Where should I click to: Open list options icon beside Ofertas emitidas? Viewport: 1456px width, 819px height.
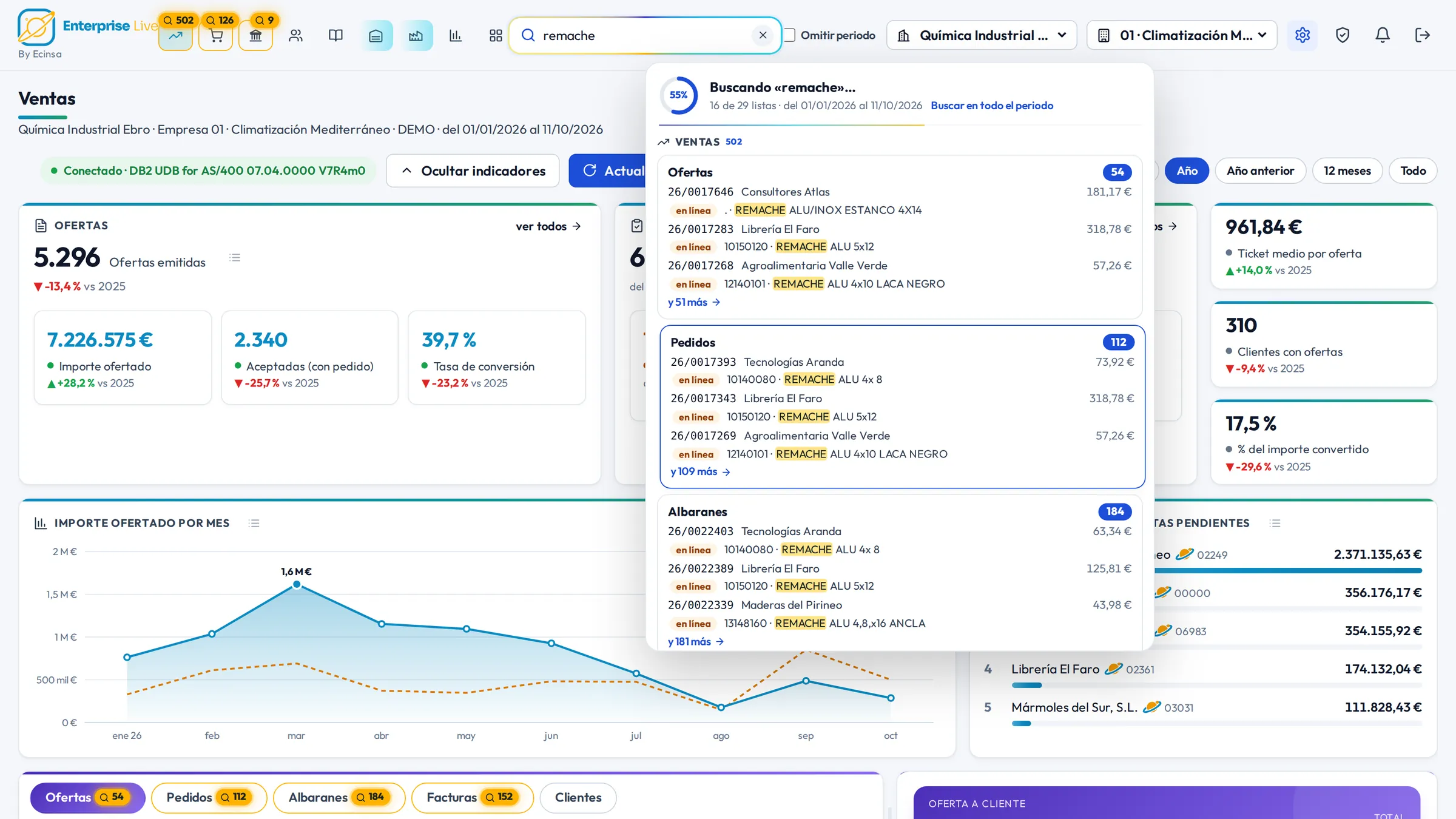(x=235, y=258)
